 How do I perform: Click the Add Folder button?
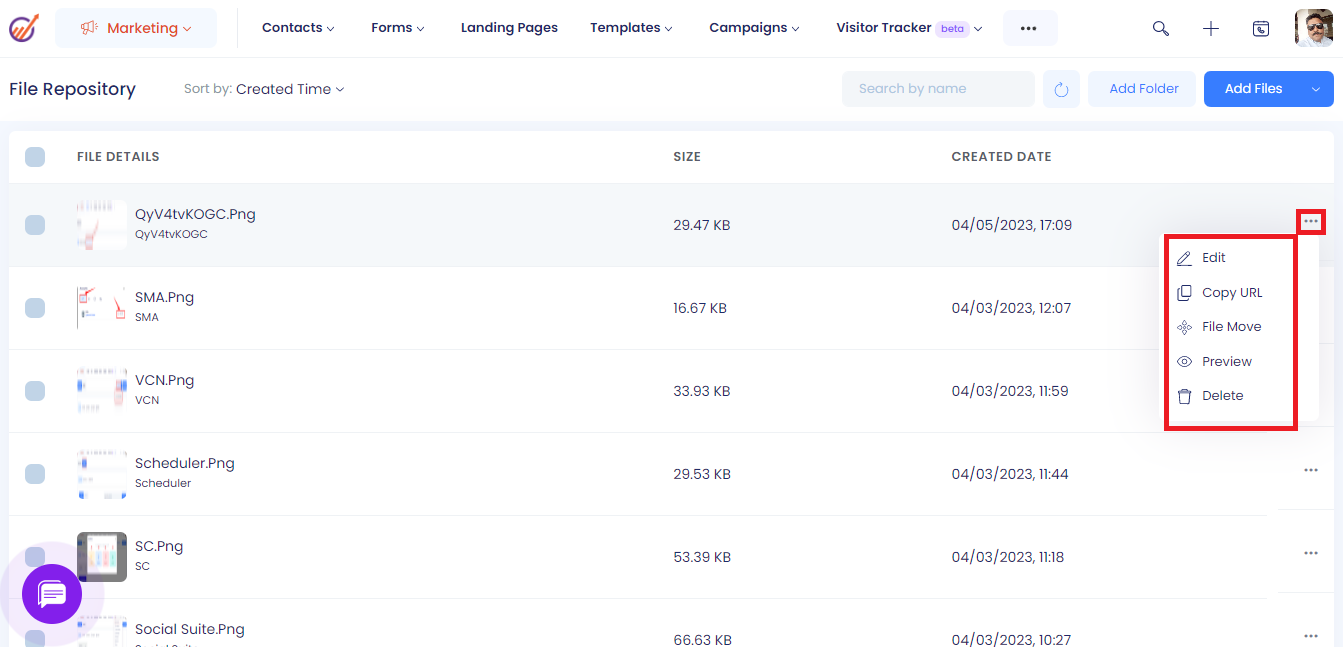(x=1141, y=88)
